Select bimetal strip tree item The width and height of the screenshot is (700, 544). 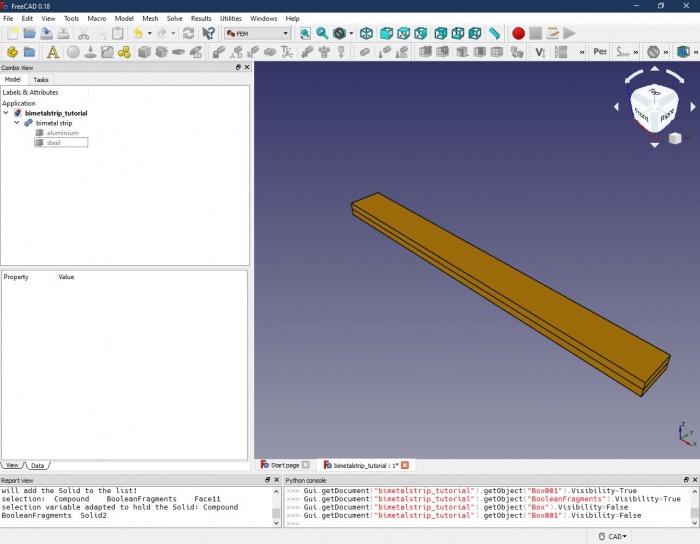[x=54, y=123]
